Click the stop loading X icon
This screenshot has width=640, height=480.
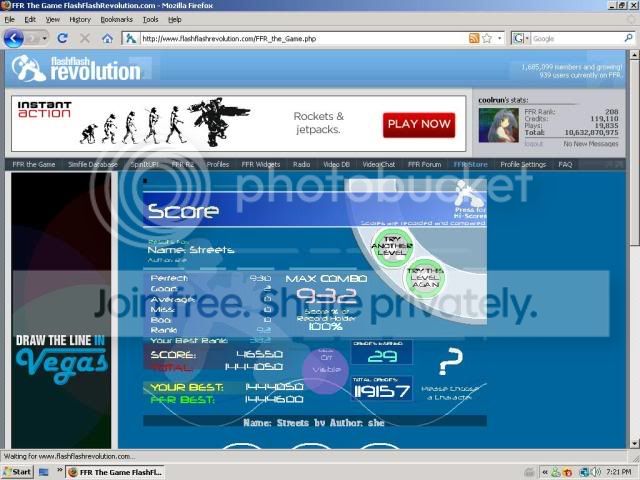(x=84, y=38)
